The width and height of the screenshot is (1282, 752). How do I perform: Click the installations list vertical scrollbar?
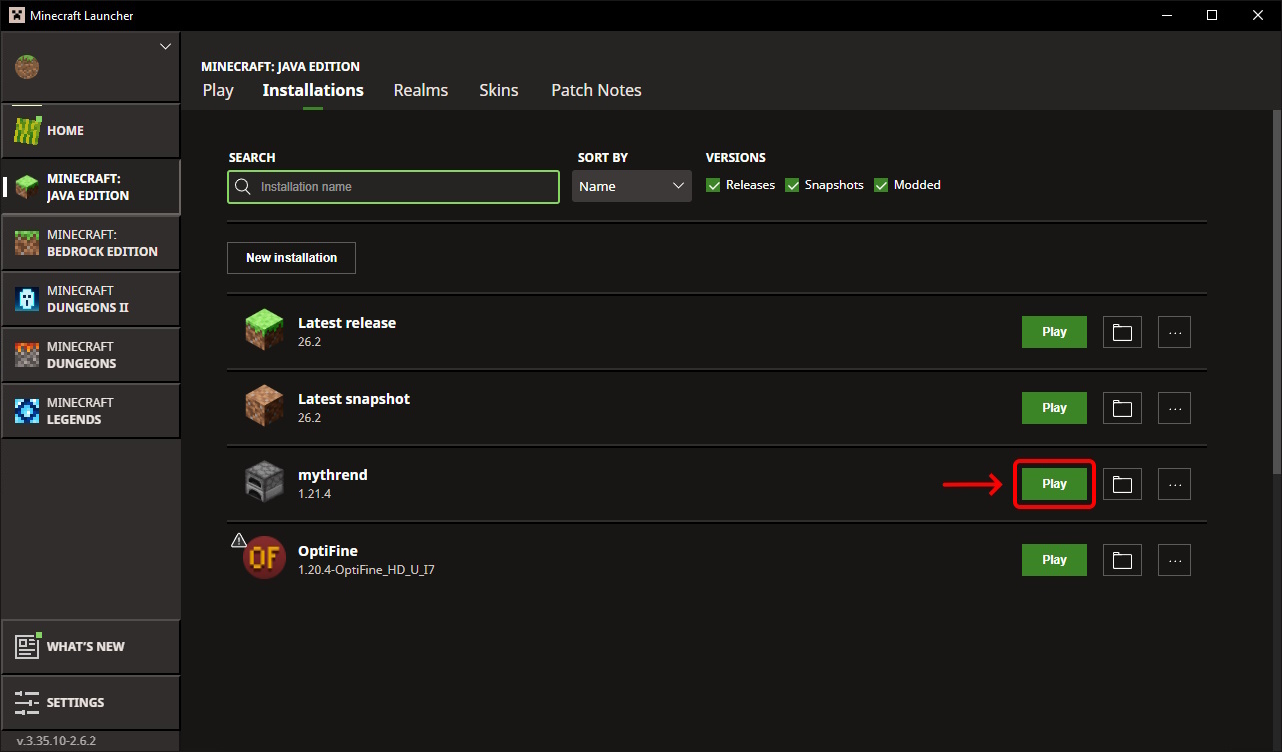coord(1276,290)
